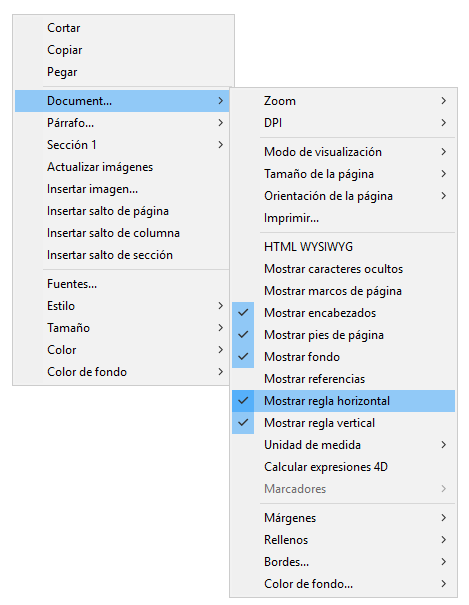Open the Fuentes... dialog entry
Viewport: 469px width, 605px height.
click(x=122, y=284)
